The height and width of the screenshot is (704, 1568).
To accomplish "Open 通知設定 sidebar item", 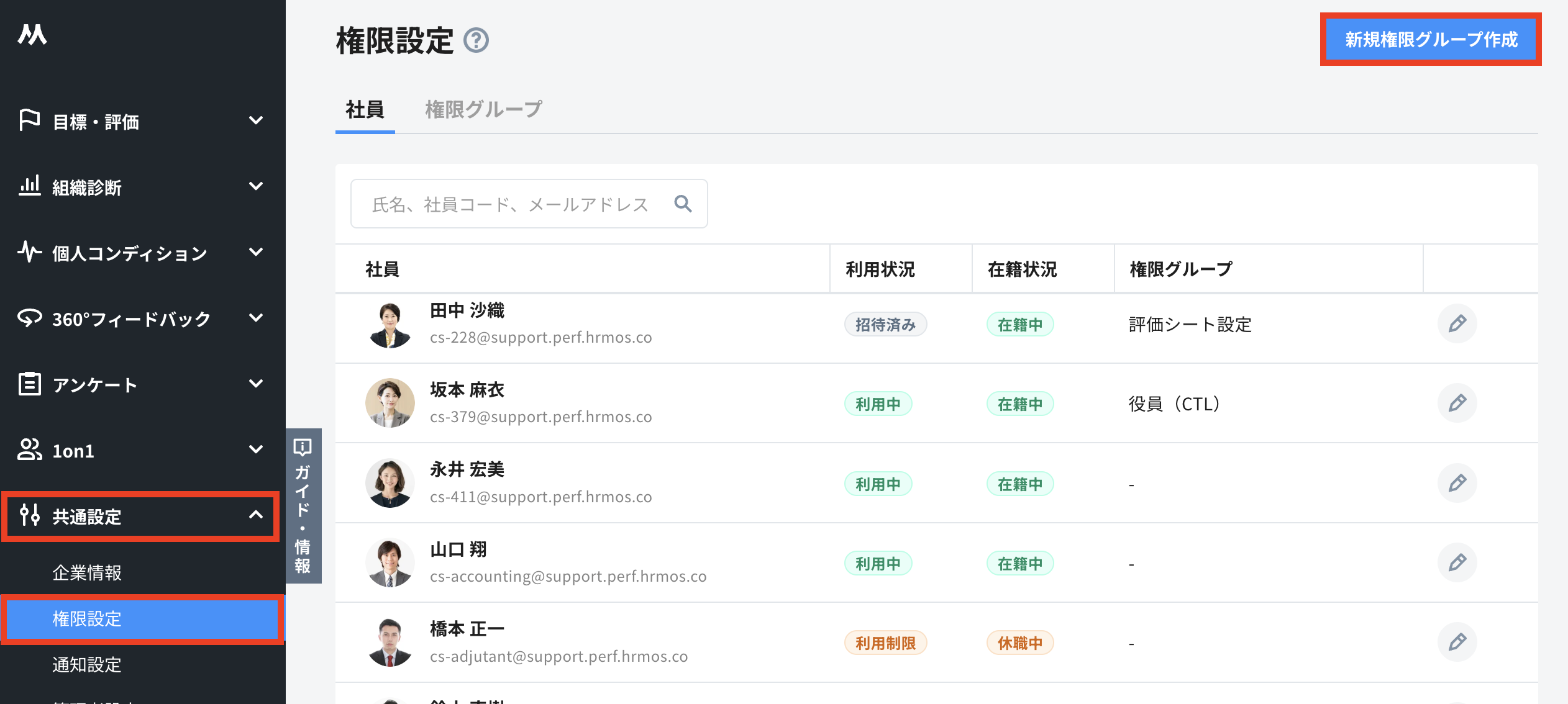I will (87, 664).
